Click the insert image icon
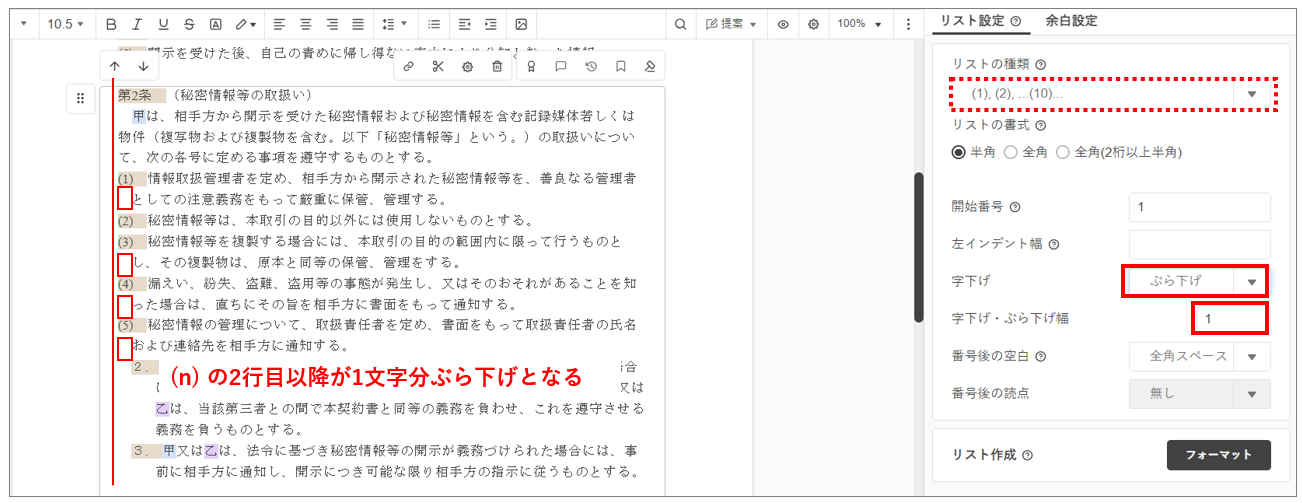This screenshot has width=1302, height=503. coord(521,24)
